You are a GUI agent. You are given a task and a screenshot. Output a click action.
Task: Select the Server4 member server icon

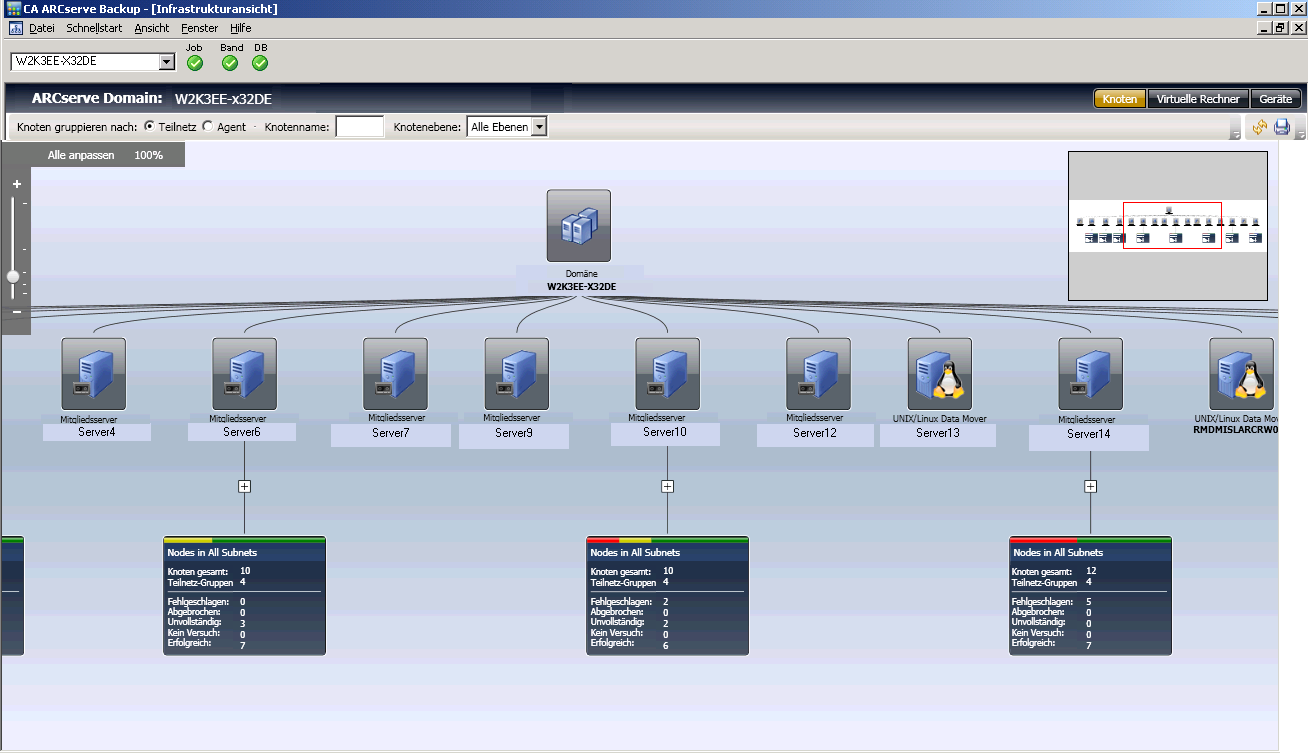pos(94,374)
